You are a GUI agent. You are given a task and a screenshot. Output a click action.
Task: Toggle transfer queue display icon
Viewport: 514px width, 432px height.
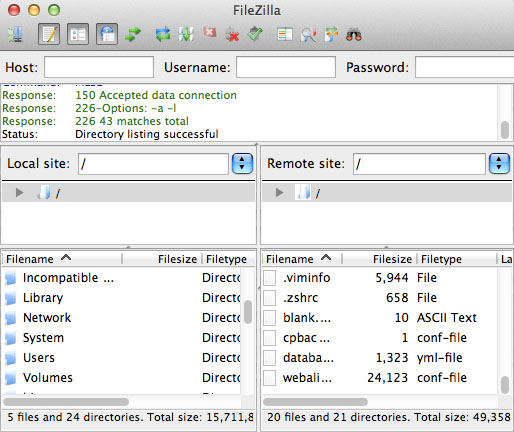tap(133, 34)
